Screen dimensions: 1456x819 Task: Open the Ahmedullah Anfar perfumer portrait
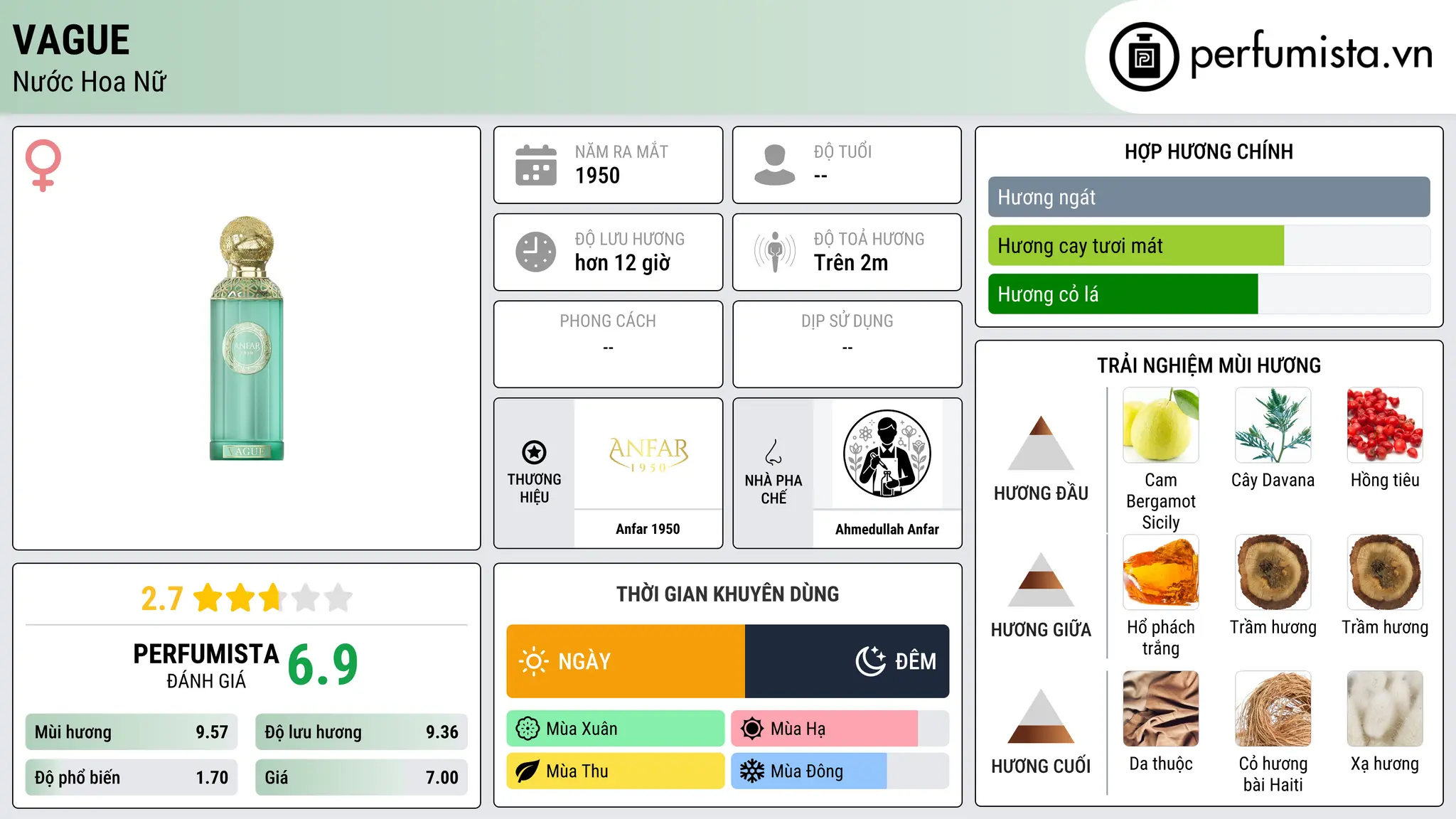[887, 454]
